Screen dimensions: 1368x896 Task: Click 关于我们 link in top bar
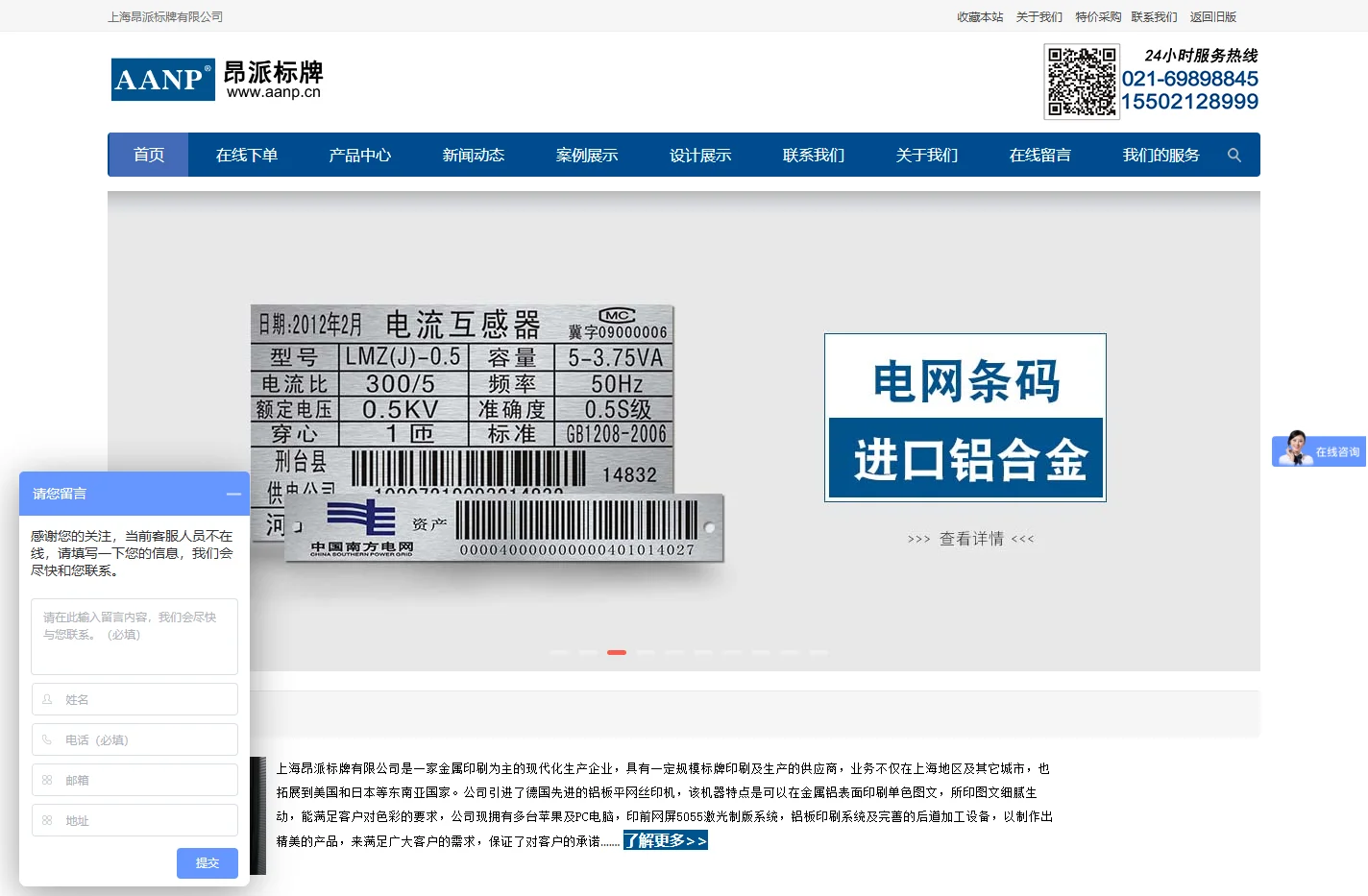pos(1039,16)
